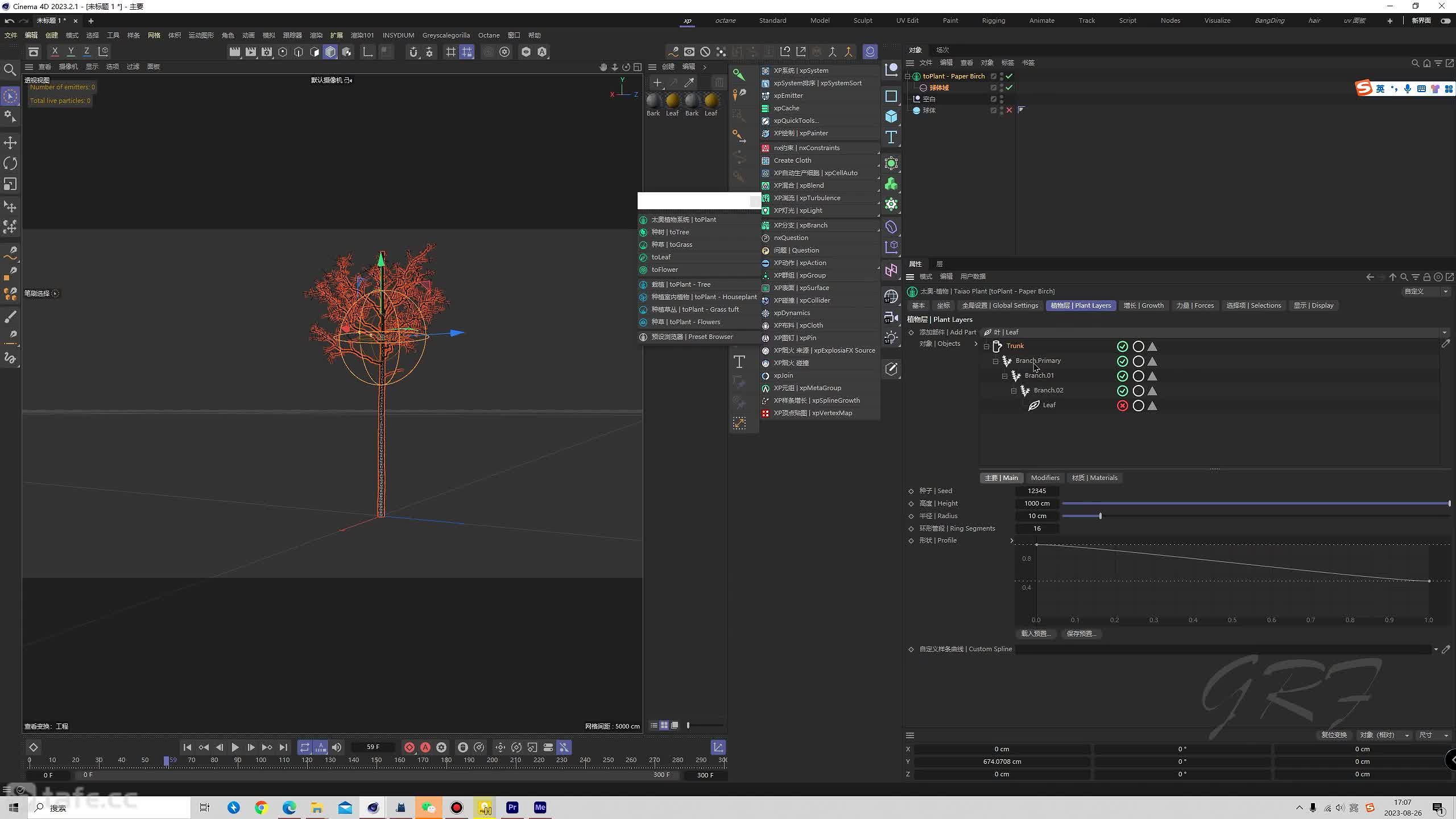This screenshot has width=1456, height=819.
Task: Toggle Branch.02 enabled checkmark
Action: [1122, 391]
